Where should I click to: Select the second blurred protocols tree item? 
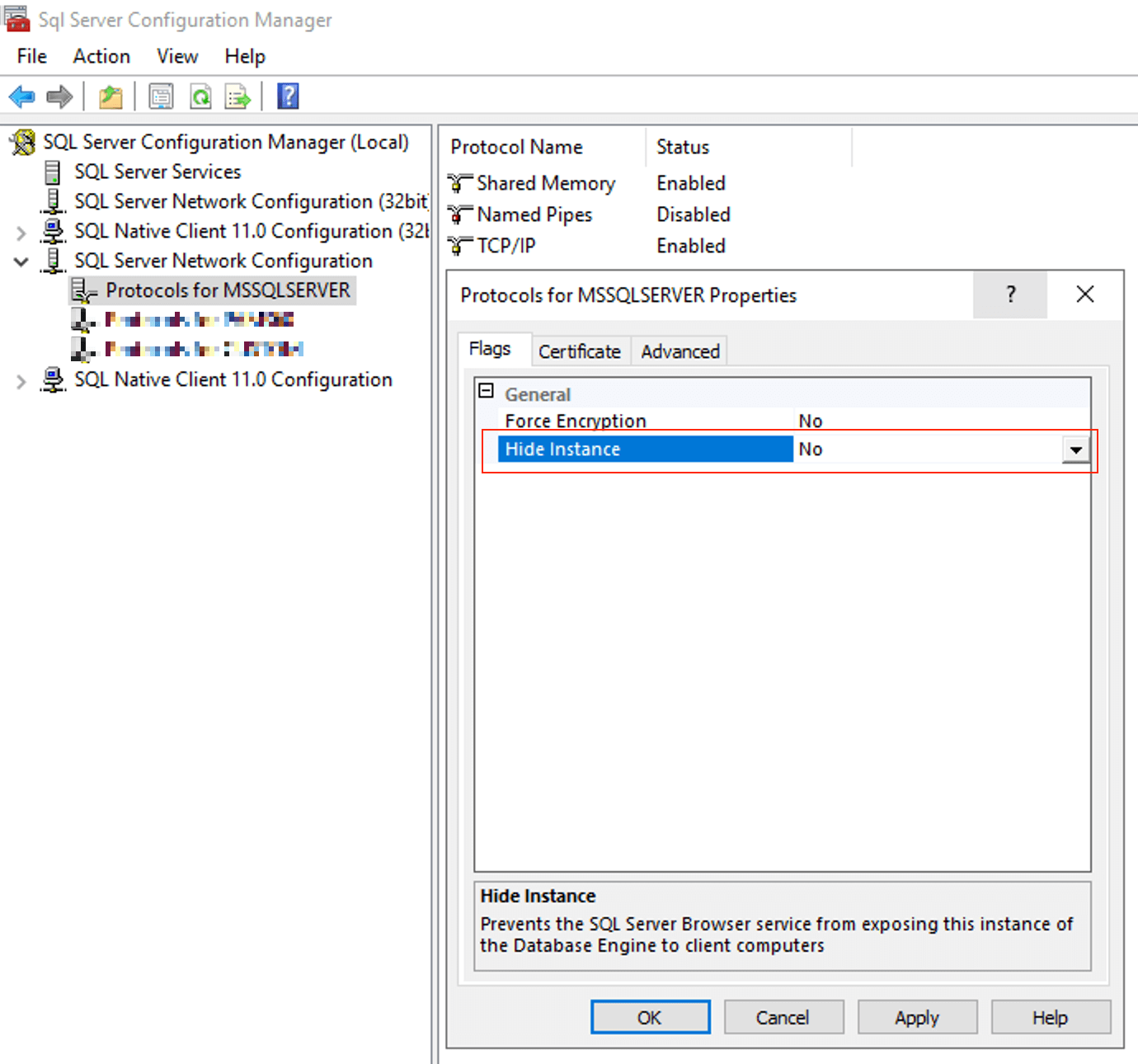(x=204, y=349)
